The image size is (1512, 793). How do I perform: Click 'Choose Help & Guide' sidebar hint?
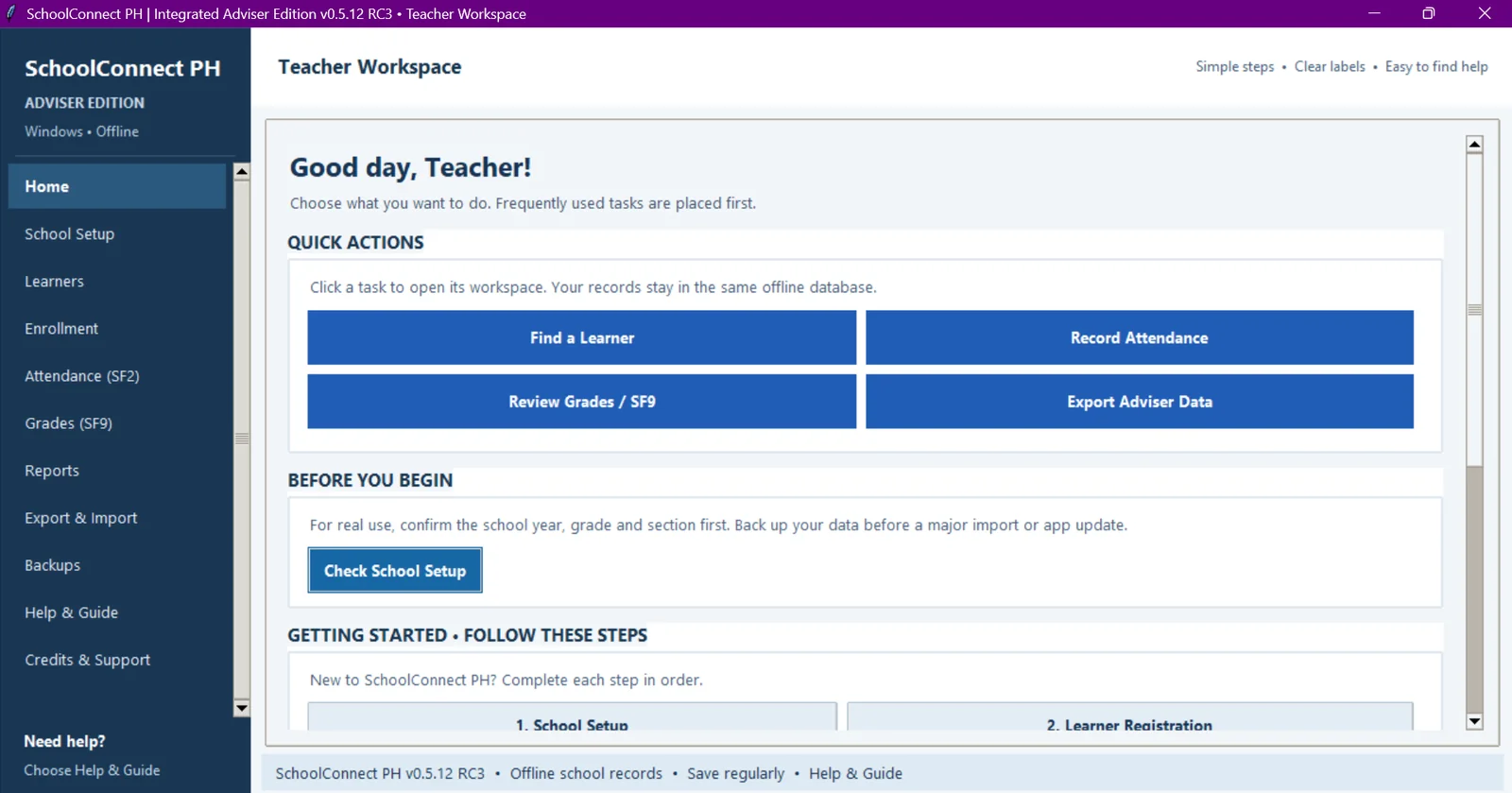pyautogui.click(x=92, y=770)
